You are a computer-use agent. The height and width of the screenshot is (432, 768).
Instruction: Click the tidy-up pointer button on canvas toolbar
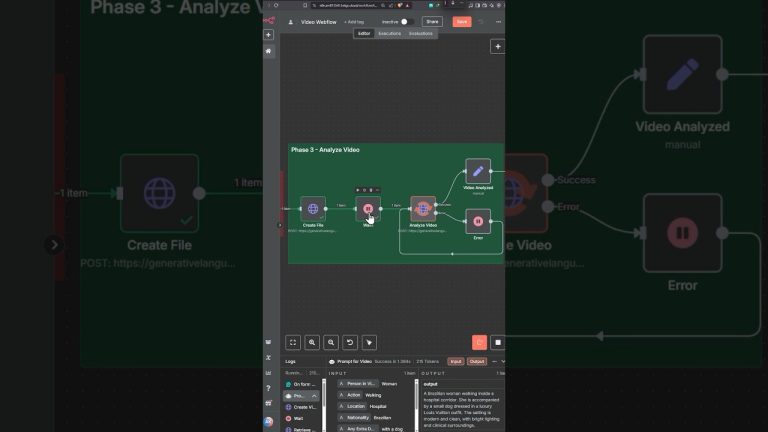pos(369,342)
